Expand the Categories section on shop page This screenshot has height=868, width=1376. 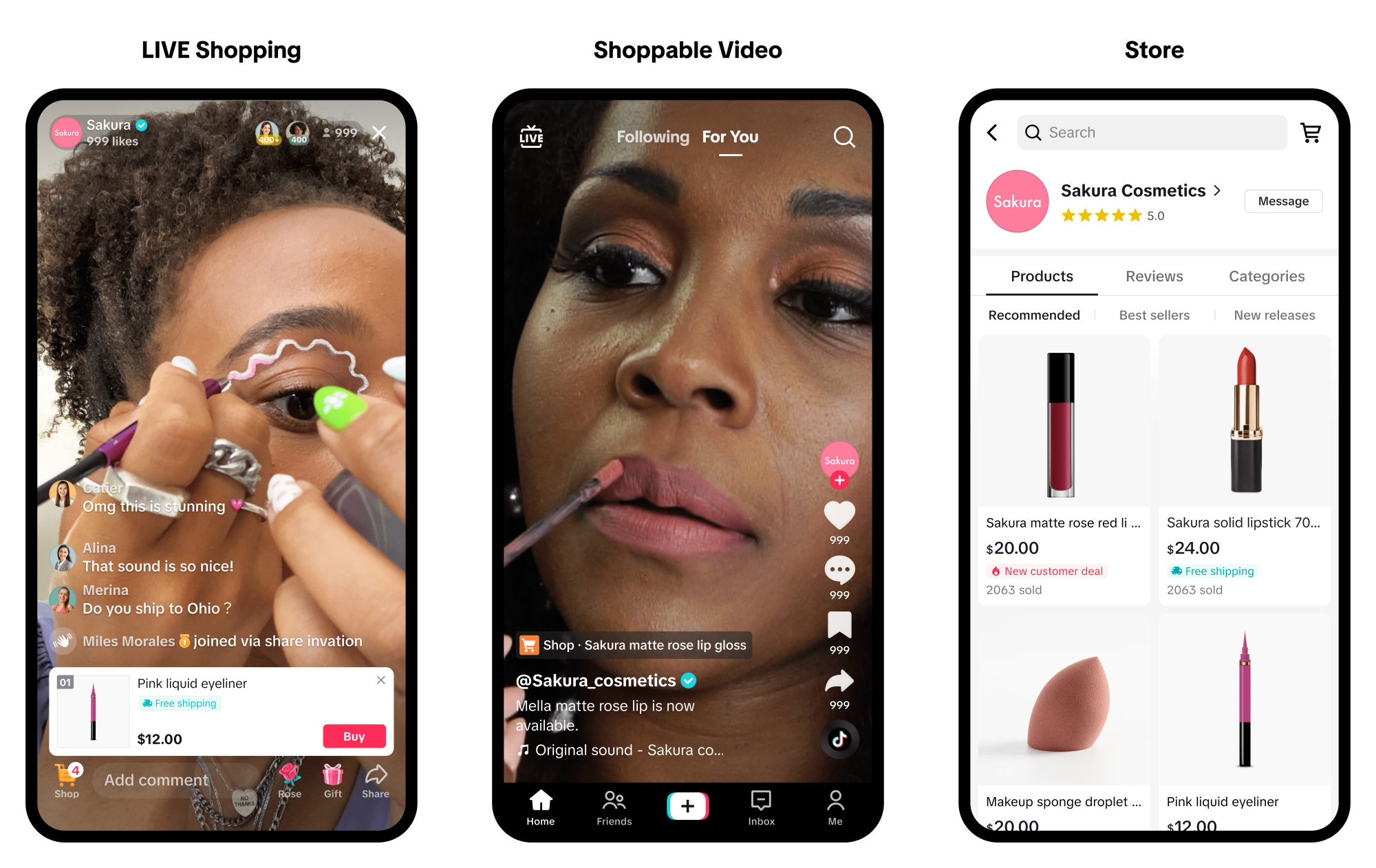point(1264,276)
